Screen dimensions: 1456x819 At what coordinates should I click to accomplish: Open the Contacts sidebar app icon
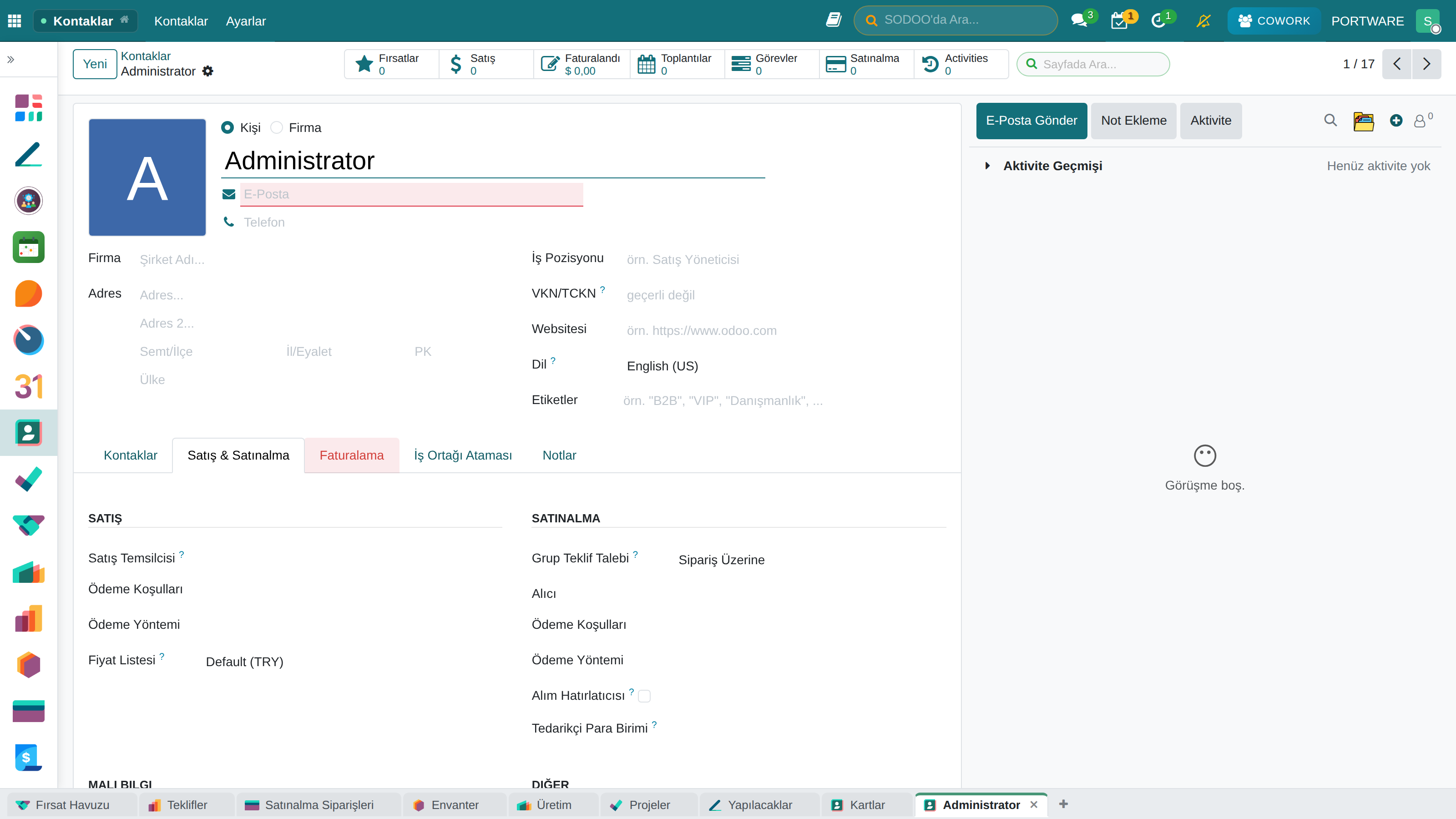pos(28,432)
